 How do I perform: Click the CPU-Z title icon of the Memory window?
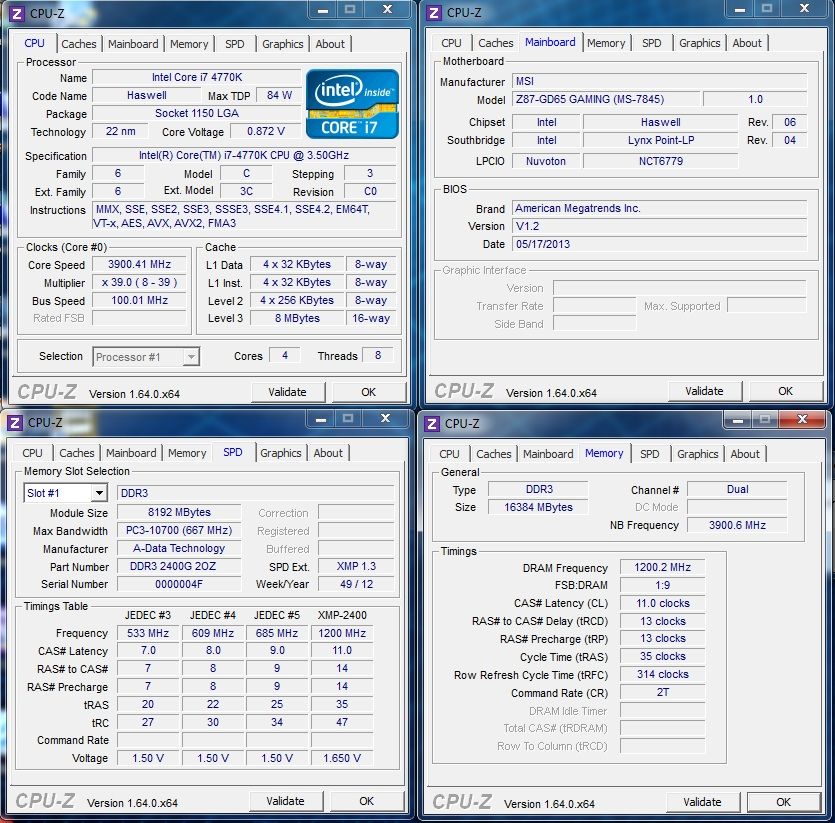pos(432,424)
